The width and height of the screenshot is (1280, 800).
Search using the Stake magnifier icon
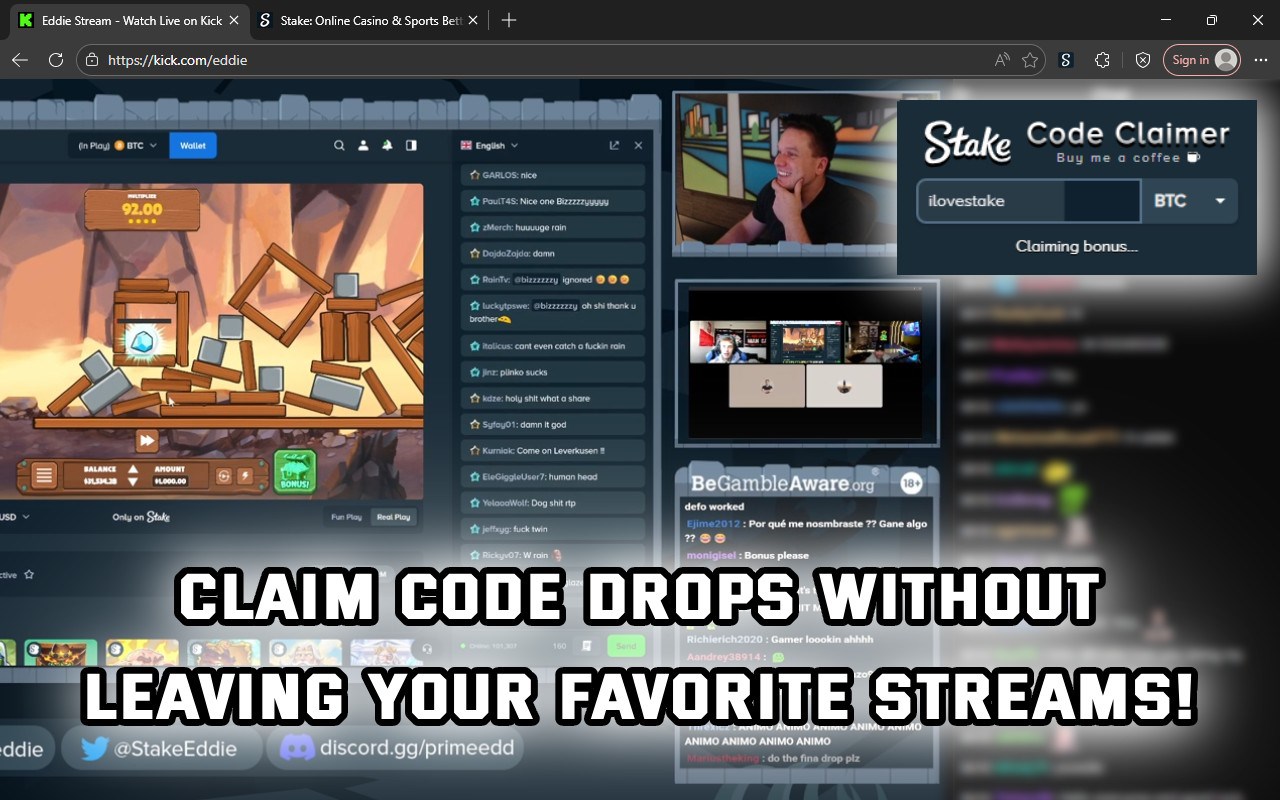click(339, 145)
